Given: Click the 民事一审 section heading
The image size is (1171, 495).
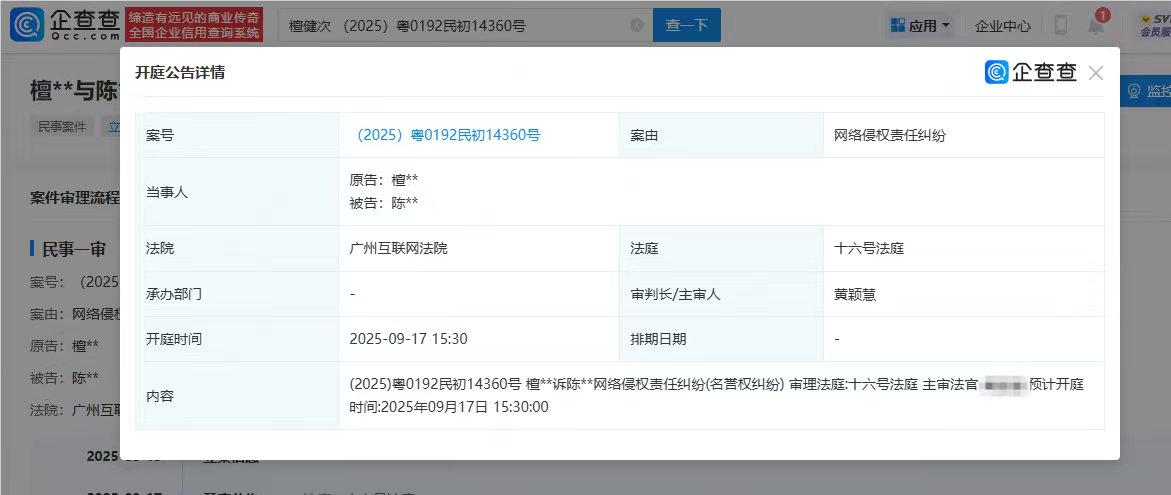Looking at the screenshot, I should (74, 249).
